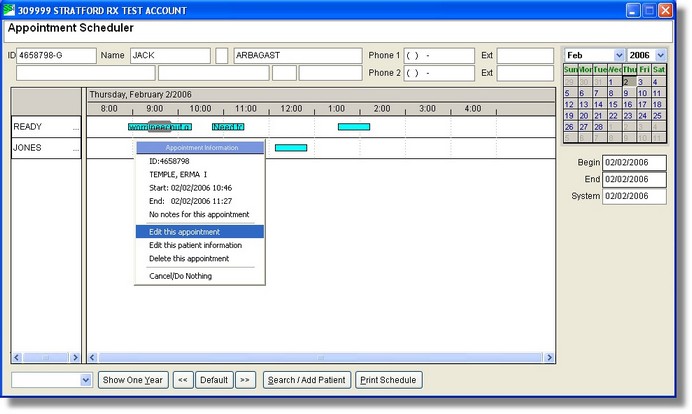Click the first name field with JACK
This screenshot has height=414, width=692.
pyautogui.click(x=170, y=56)
